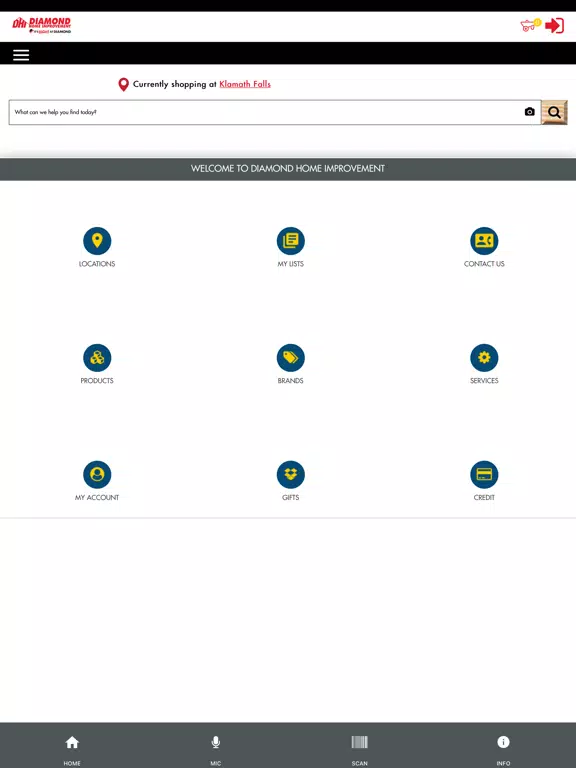This screenshot has width=576, height=768.
Task: Open the Brands tag icon
Action: [x=290, y=358]
